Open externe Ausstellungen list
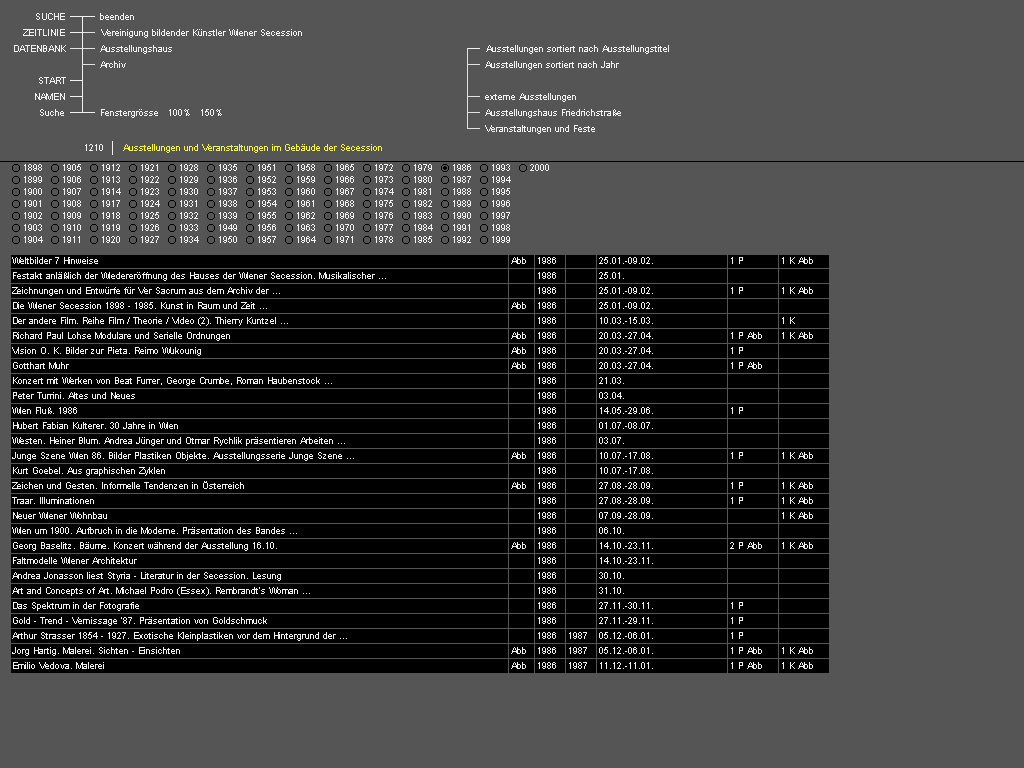Image resolution: width=1024 pixels, height=768 pixels. point(530,97)
